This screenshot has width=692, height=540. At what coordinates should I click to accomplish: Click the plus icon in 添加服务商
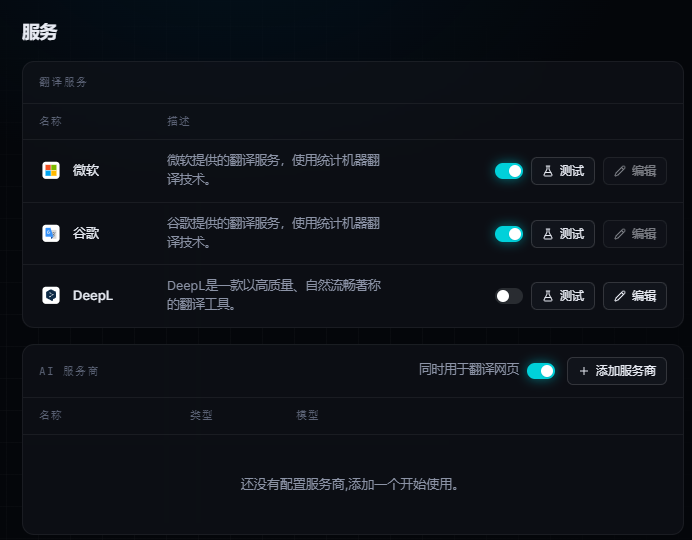583,371
